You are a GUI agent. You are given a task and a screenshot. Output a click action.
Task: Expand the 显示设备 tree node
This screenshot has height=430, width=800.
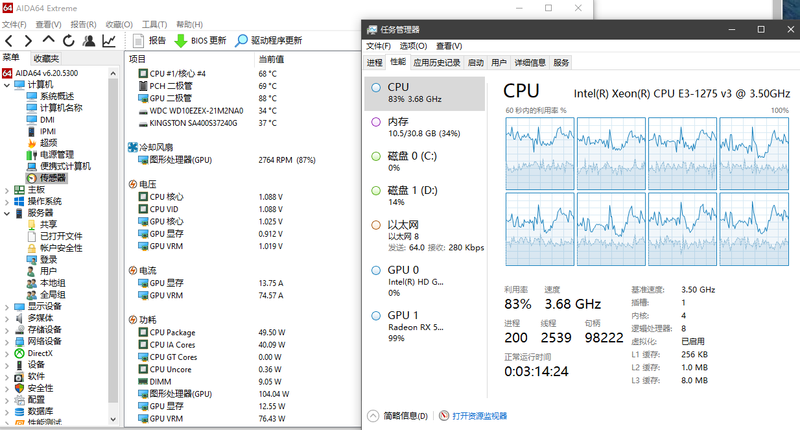(x=8, y=306)
